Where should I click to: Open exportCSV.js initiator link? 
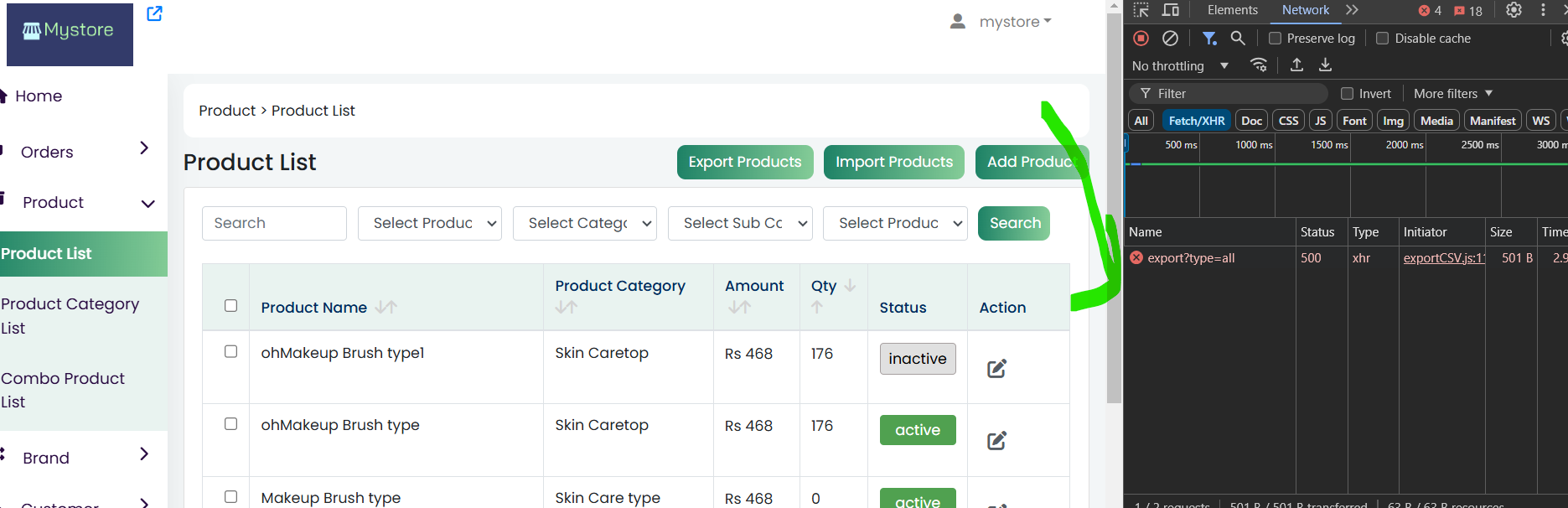[x=1444, y=258]
